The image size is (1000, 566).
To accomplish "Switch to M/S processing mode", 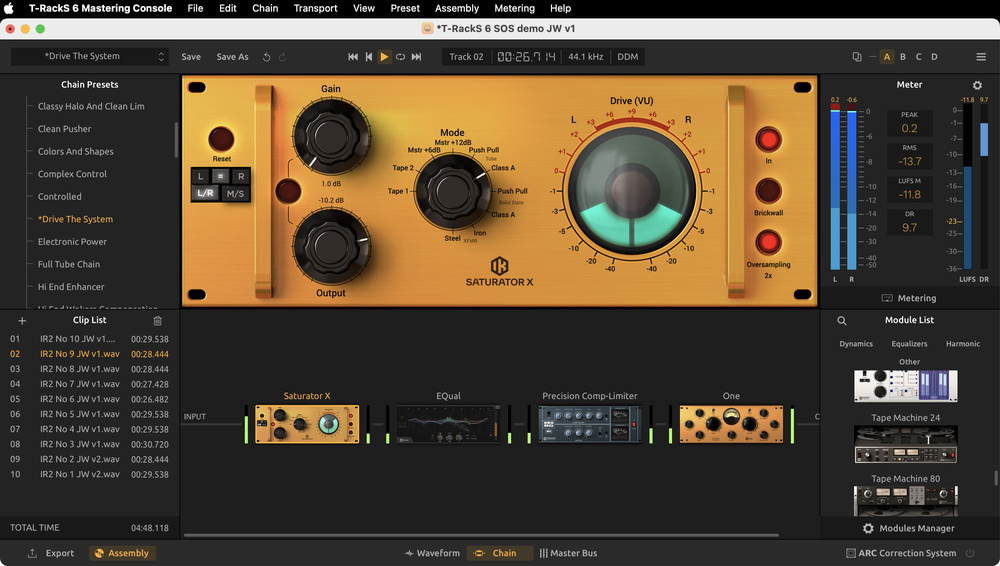I will pyautogui.click(x=235, y=193).
